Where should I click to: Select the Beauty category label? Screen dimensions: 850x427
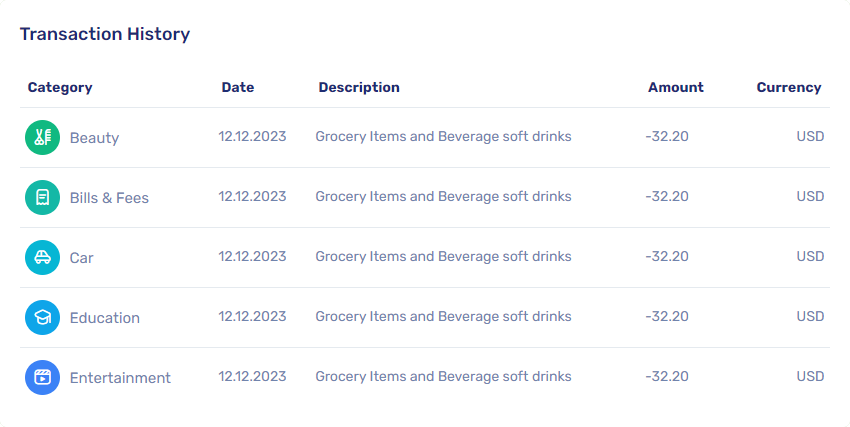pyautogui.click(x=94, y=138)
